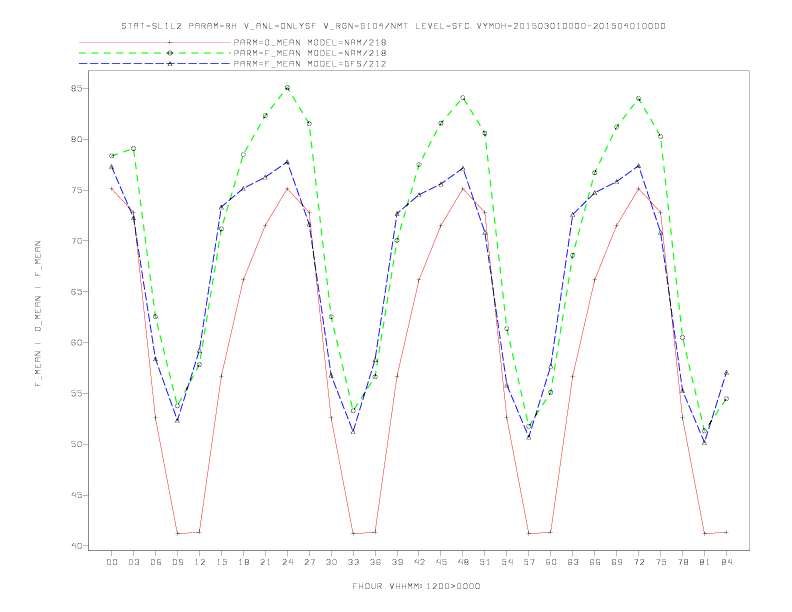Click x-axis forecast hour label 18
792x612 pixels.
[243, 562]
